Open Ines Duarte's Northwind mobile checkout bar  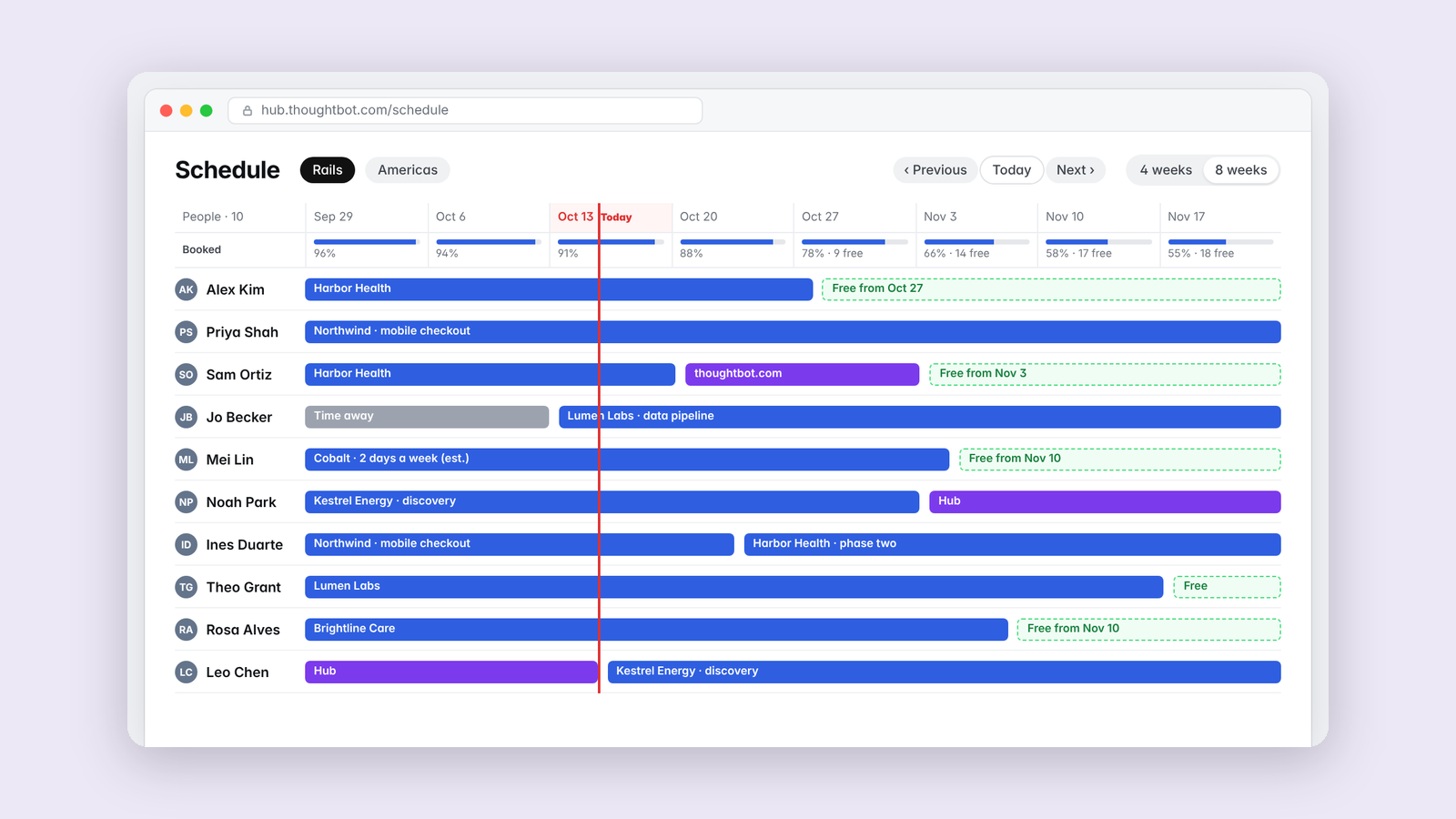[x=520, y=544]
